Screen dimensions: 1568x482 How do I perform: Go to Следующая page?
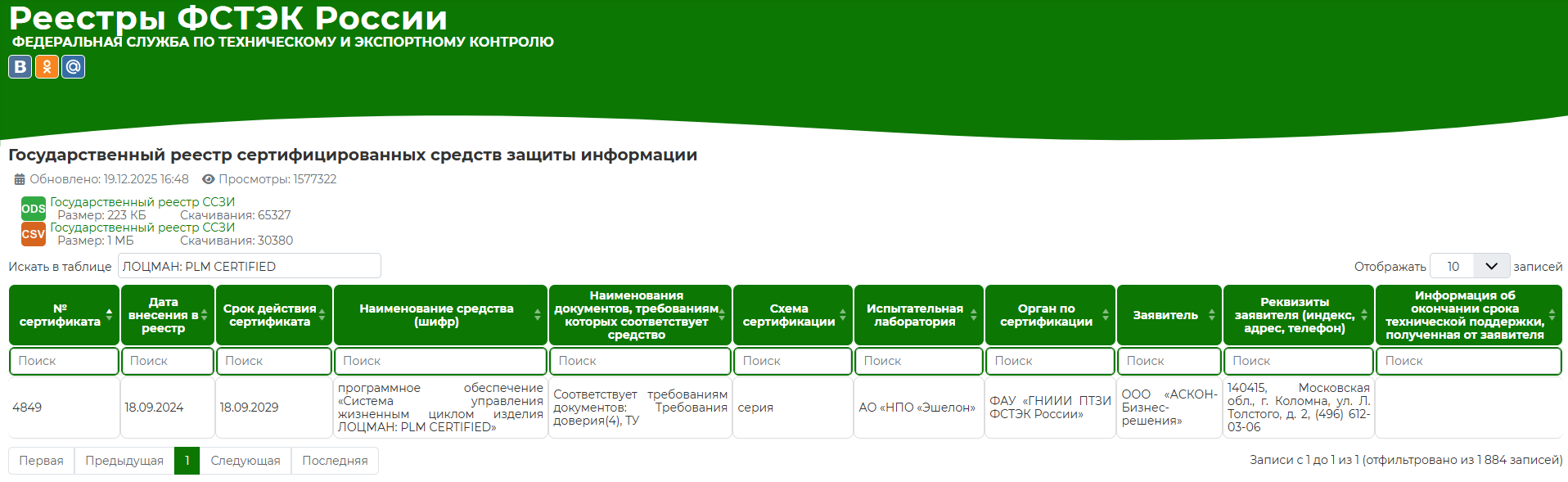[245, 461]
